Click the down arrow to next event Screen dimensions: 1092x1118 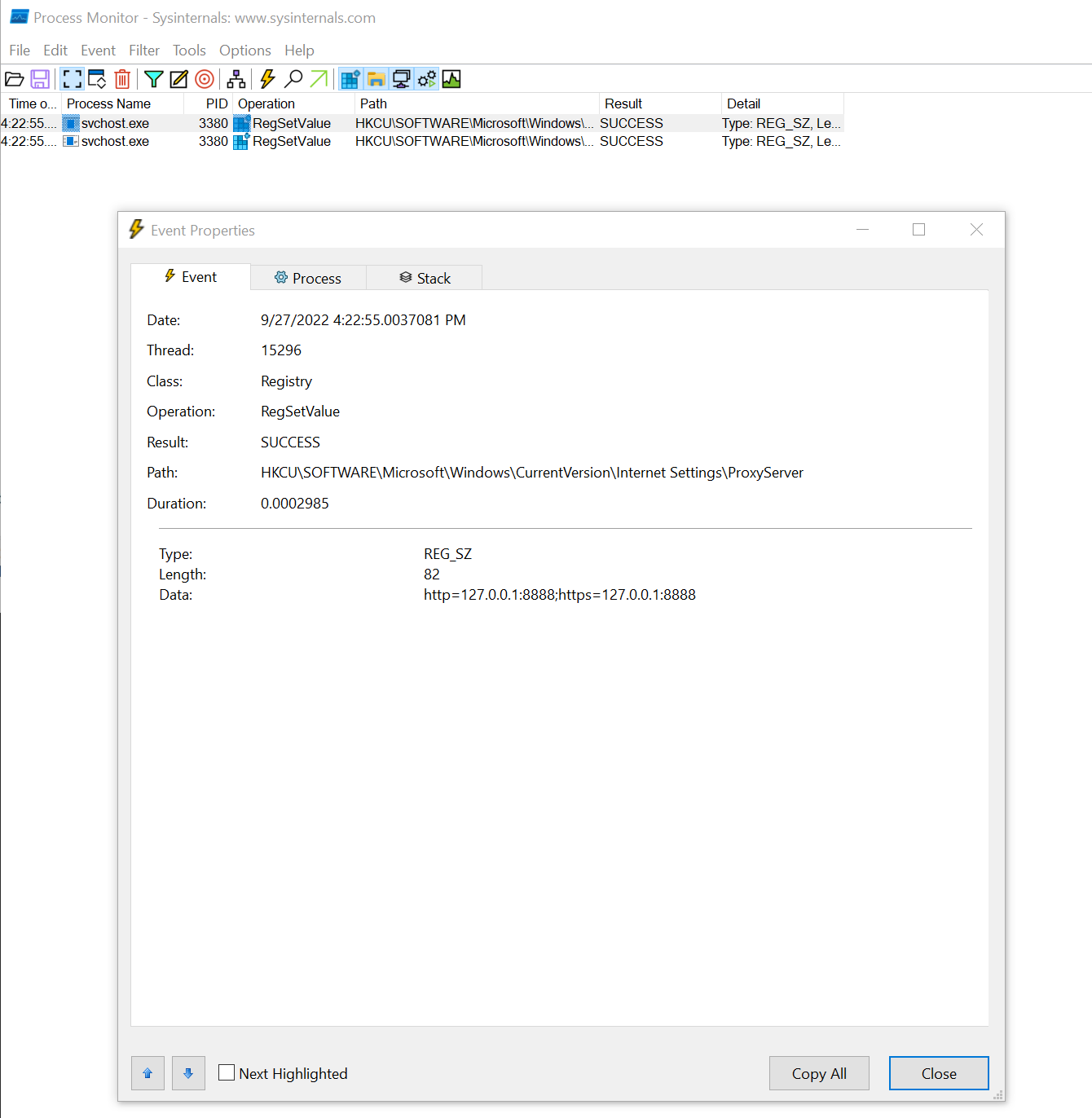tap(188, 1073)
